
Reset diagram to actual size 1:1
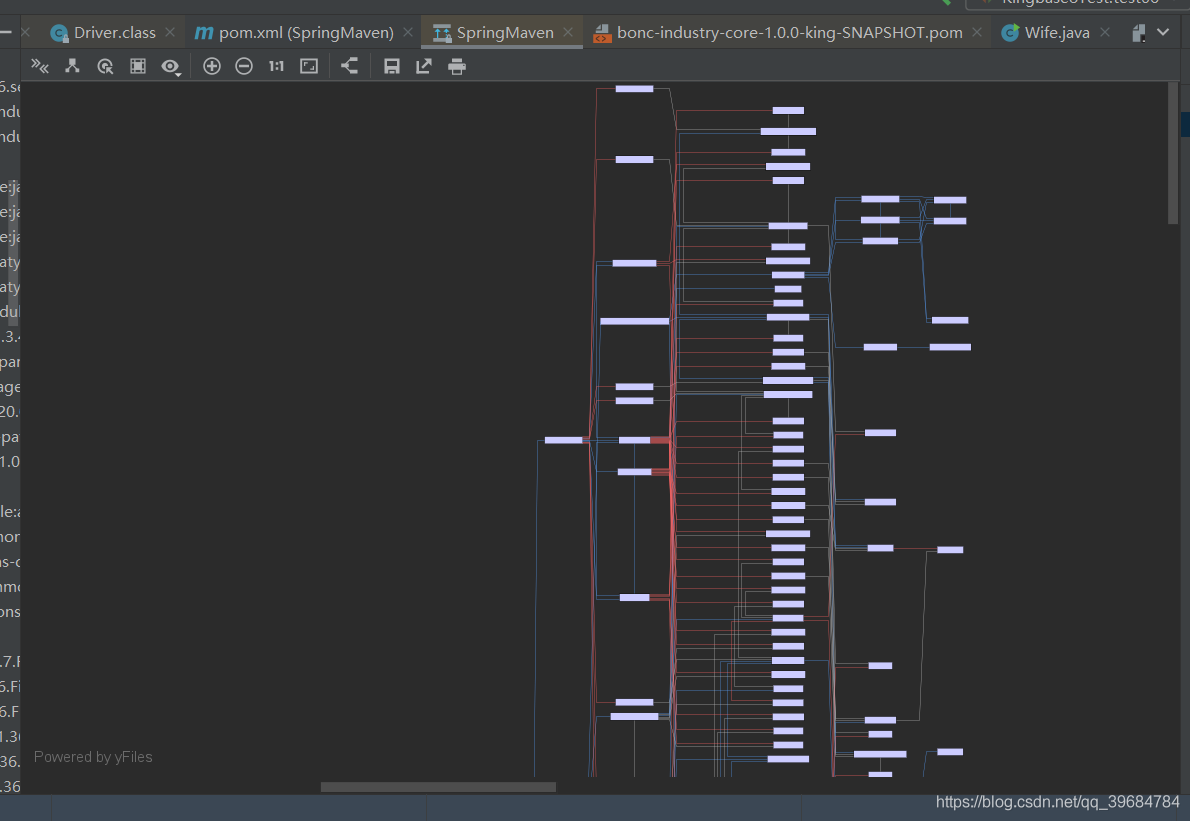(x=276, y=67)
